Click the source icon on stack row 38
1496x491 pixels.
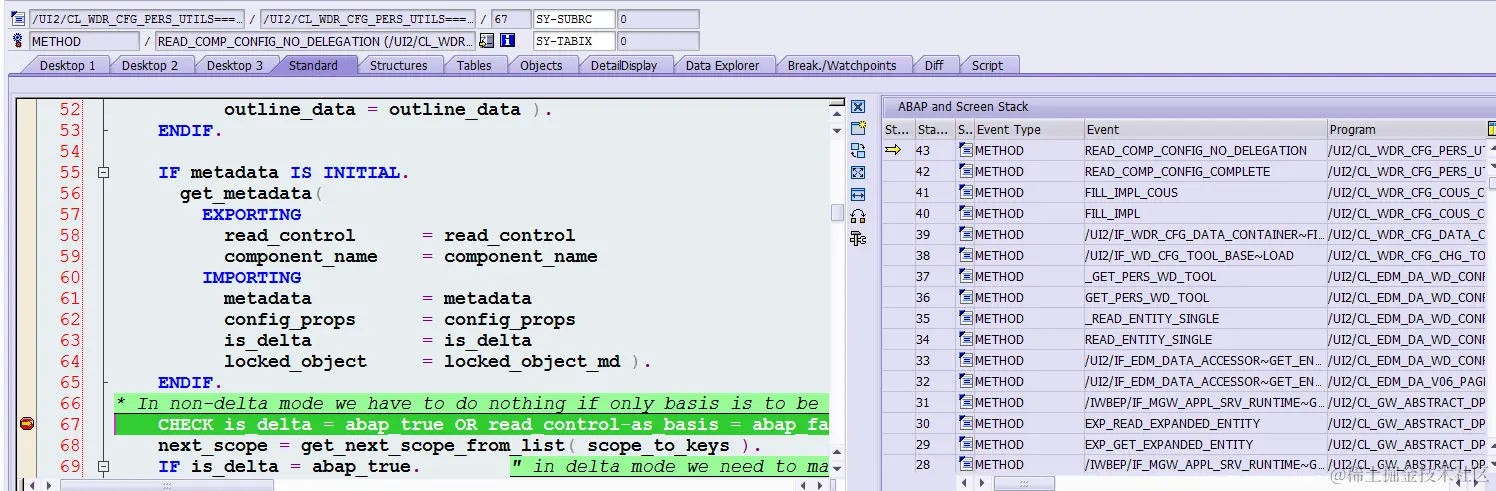965,255
